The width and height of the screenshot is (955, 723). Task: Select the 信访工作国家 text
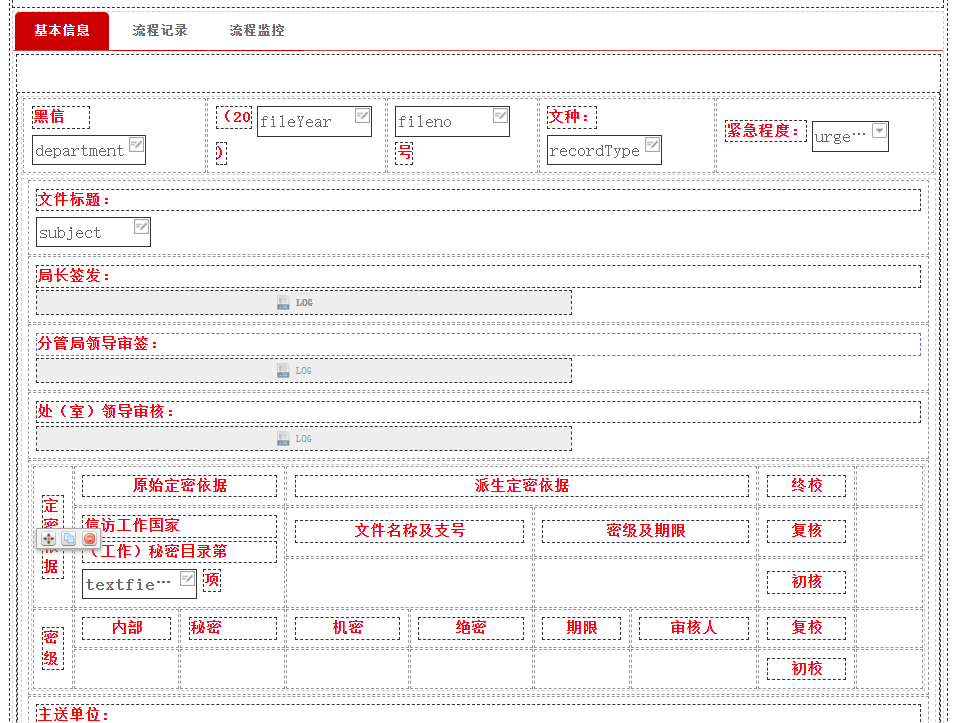(179, 526)
